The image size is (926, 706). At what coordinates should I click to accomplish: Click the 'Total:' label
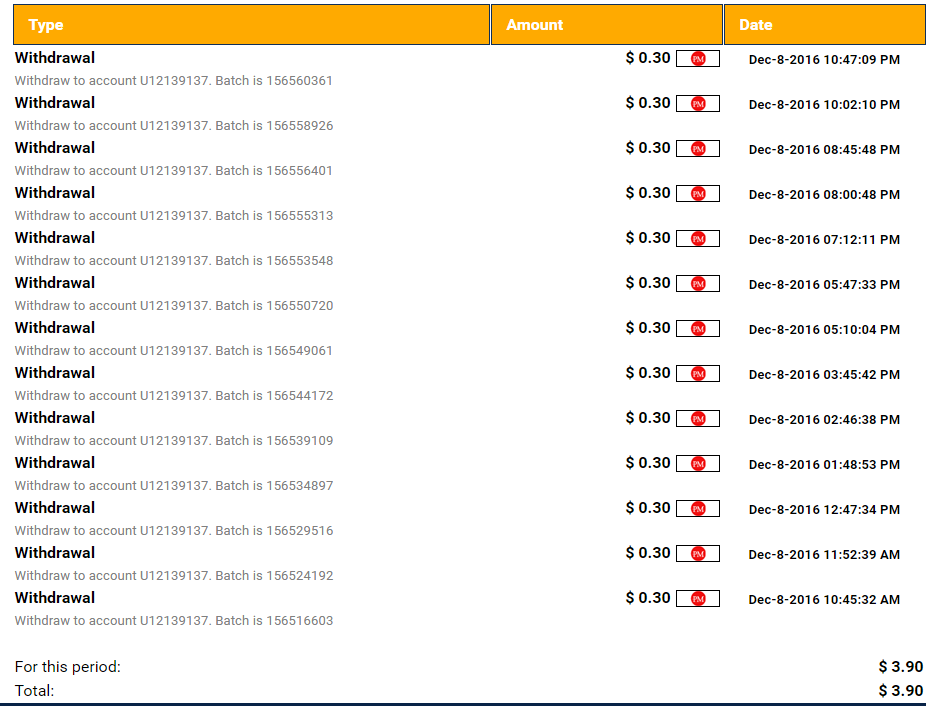[34, 691]
